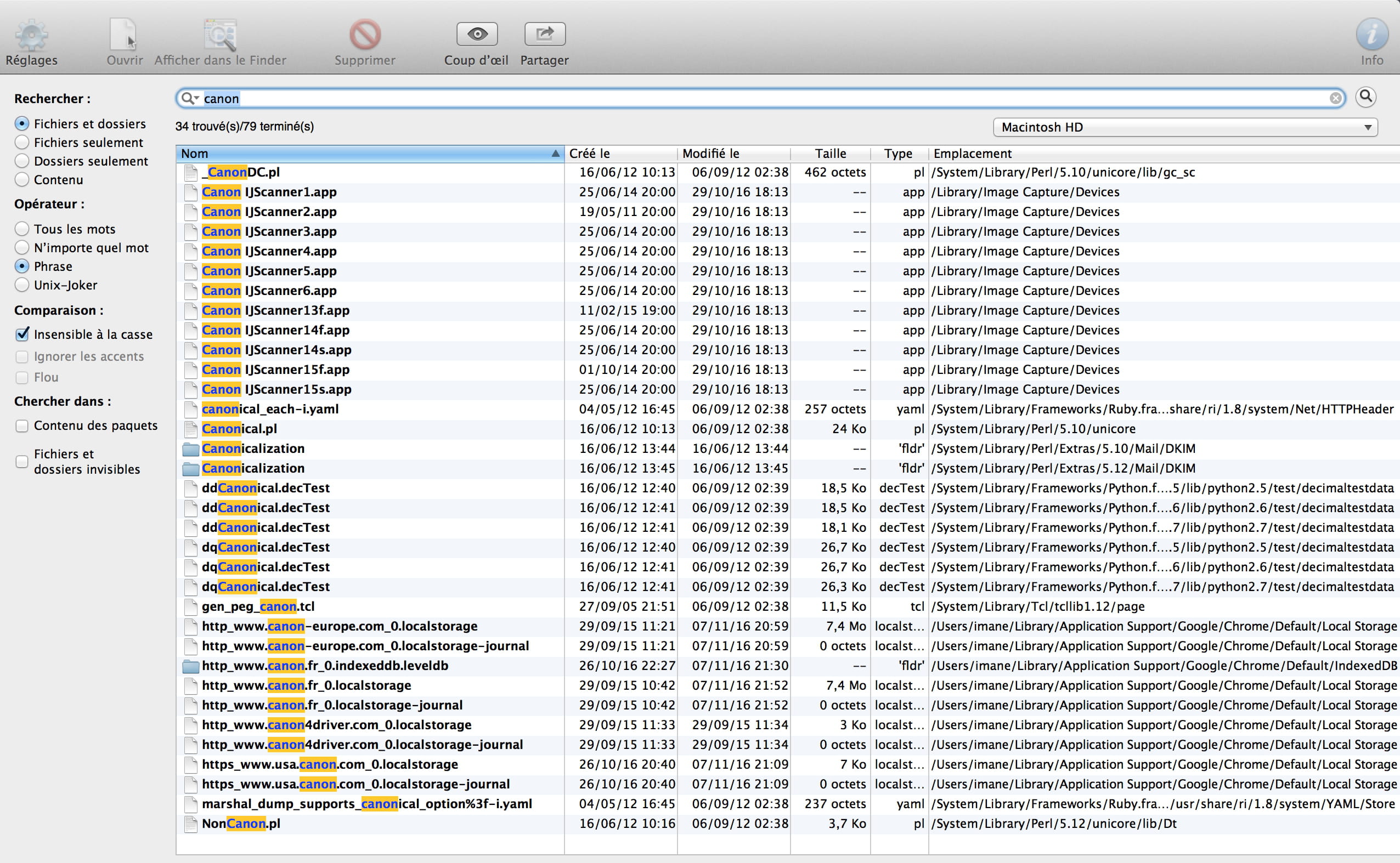
Task: Click the Coup d'œil eye icon
Action: 477,34
